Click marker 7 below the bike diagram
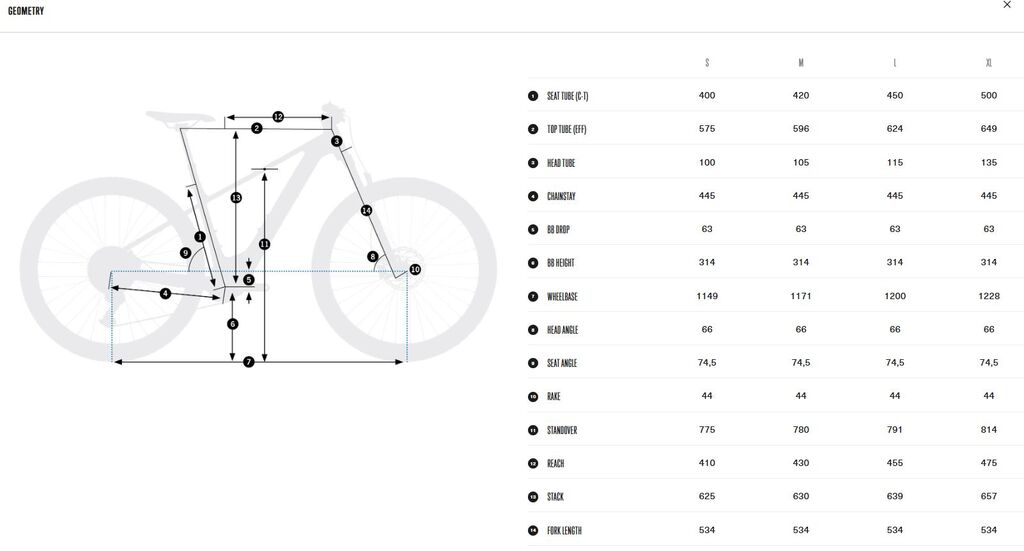Image resolution: width=1024 pixels, height=551 pixels. click(249, 361)
